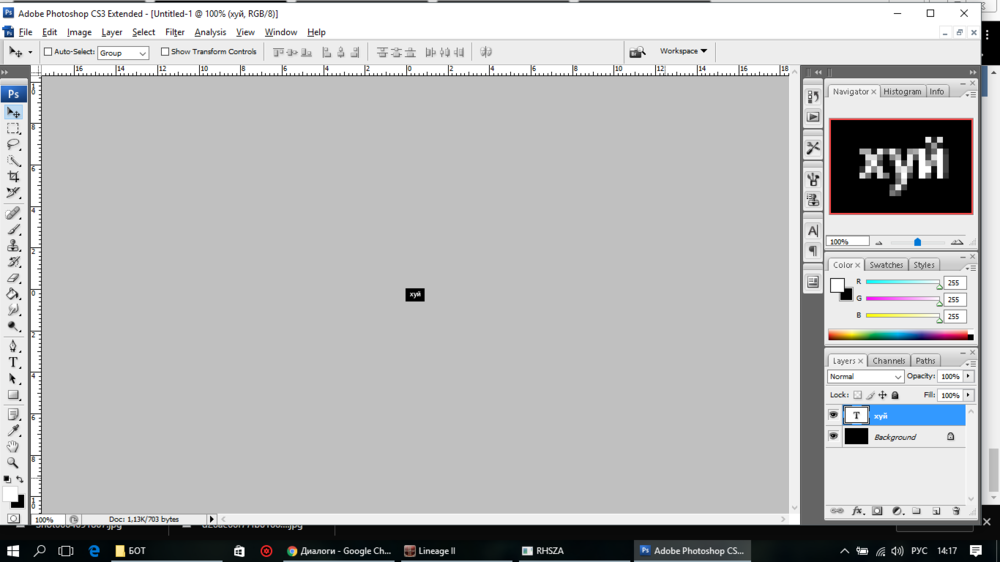Open Google Chrome Диалоги taskbar button
Viewport: 1000px width, 562px height.
(339, 551)
